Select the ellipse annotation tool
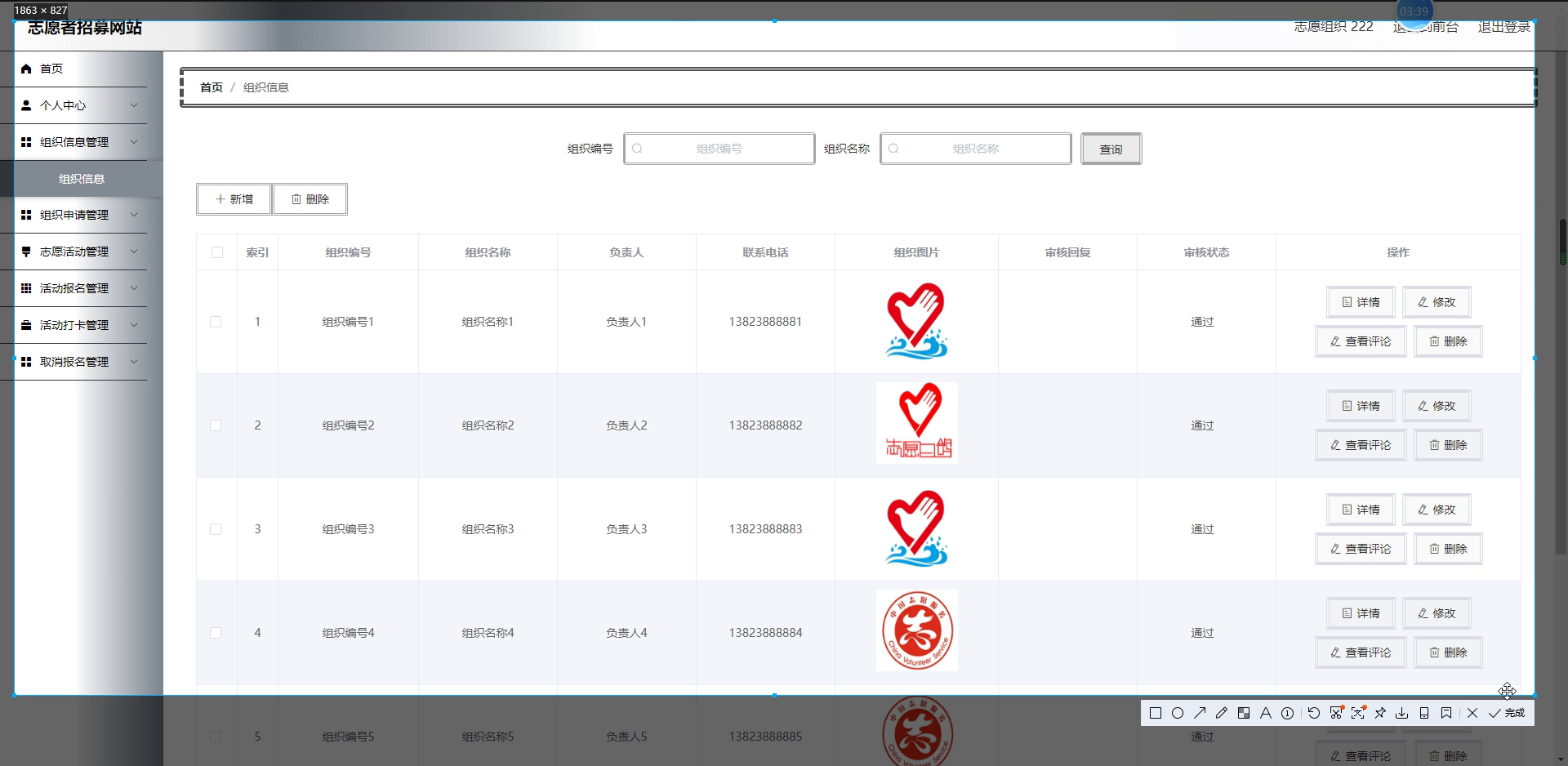Image resolution: width=1568 pixels, height=766 pixels. [x=1178, y=713]
